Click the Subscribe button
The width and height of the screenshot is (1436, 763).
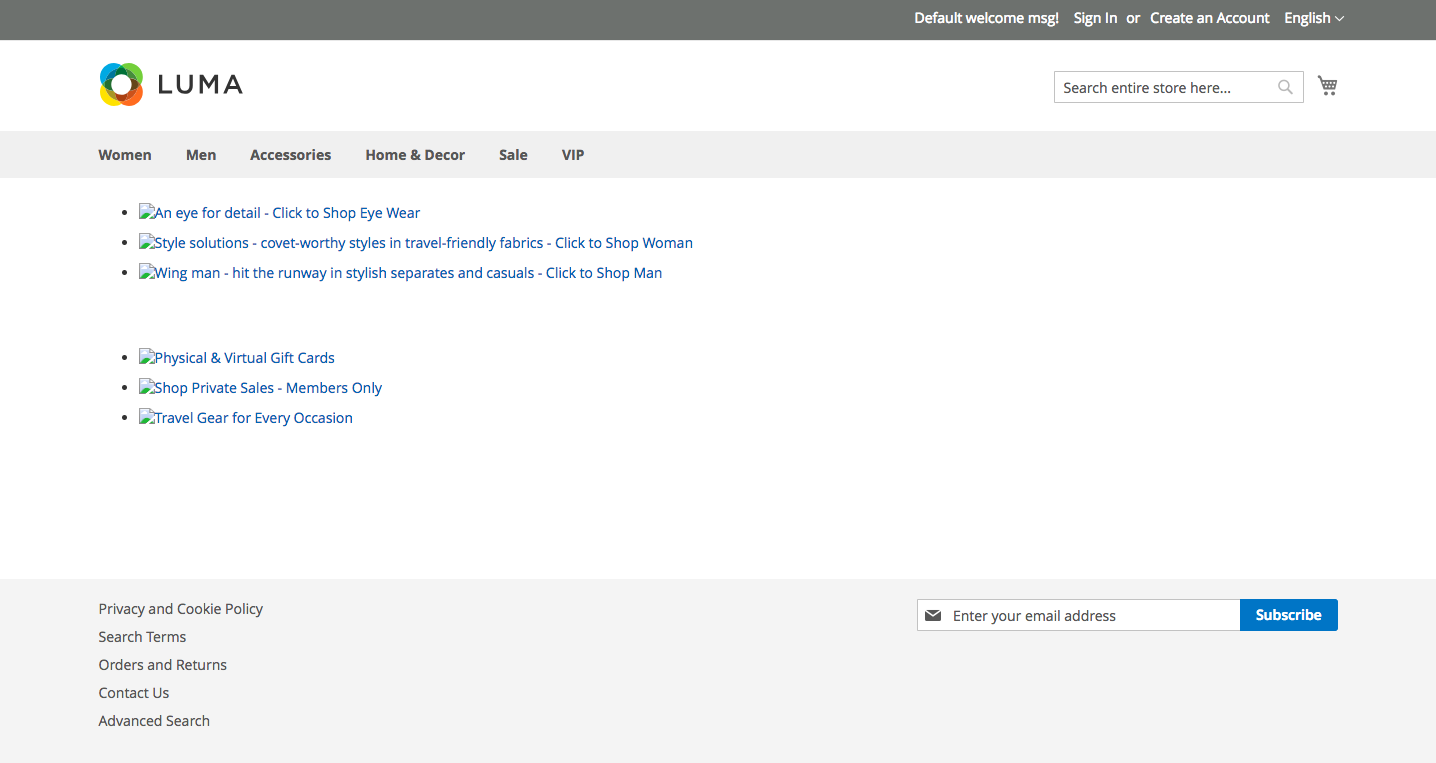click(1288, 615)
